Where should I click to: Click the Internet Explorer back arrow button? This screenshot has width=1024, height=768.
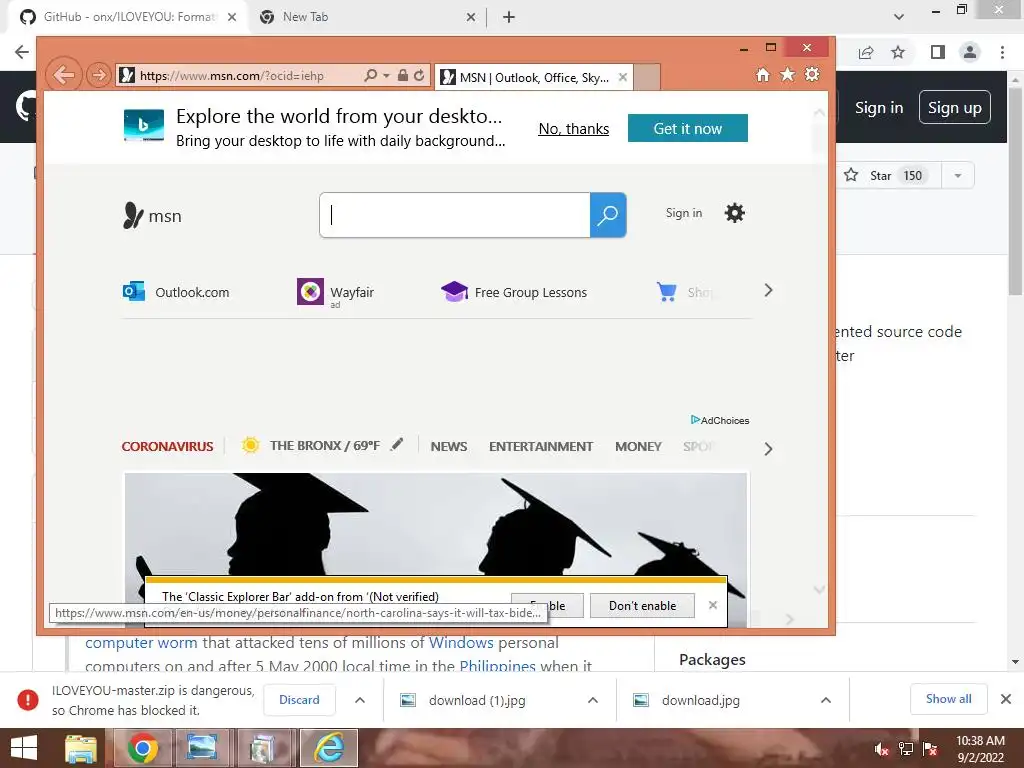click(64, 75)
